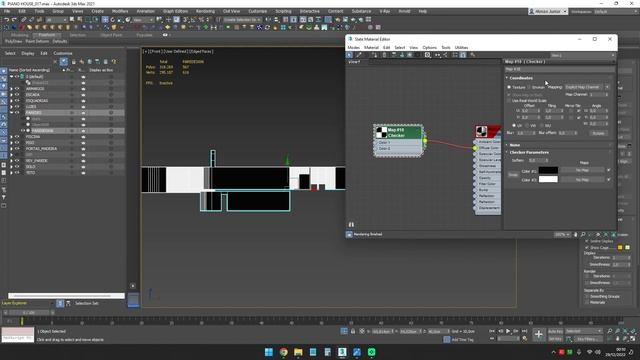Screen dimensions: 640x360
Task: Click the selection lock icon in status bar
Action: [x=353, y=331]
